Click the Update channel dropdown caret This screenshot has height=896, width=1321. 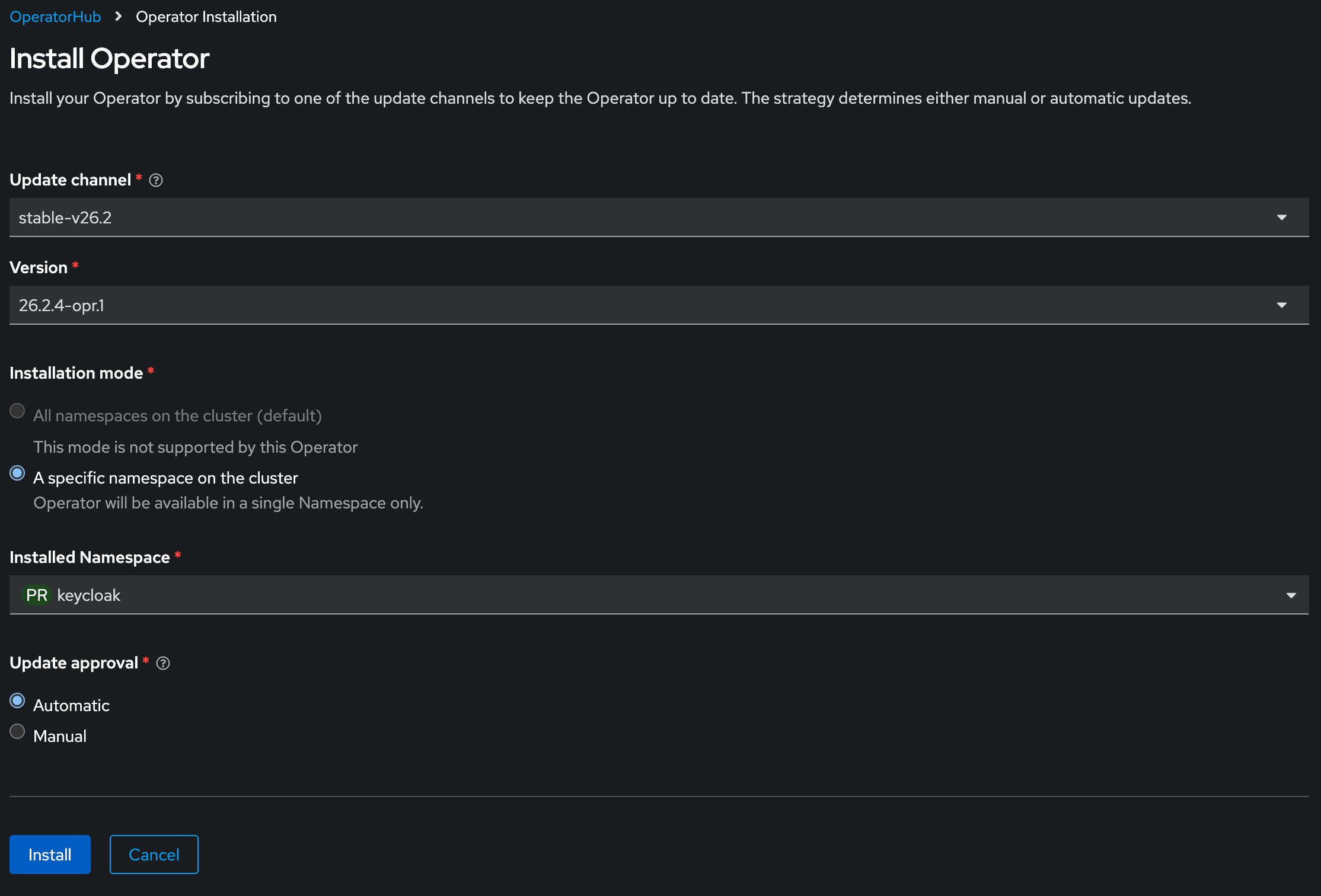tap(1281, 217)
